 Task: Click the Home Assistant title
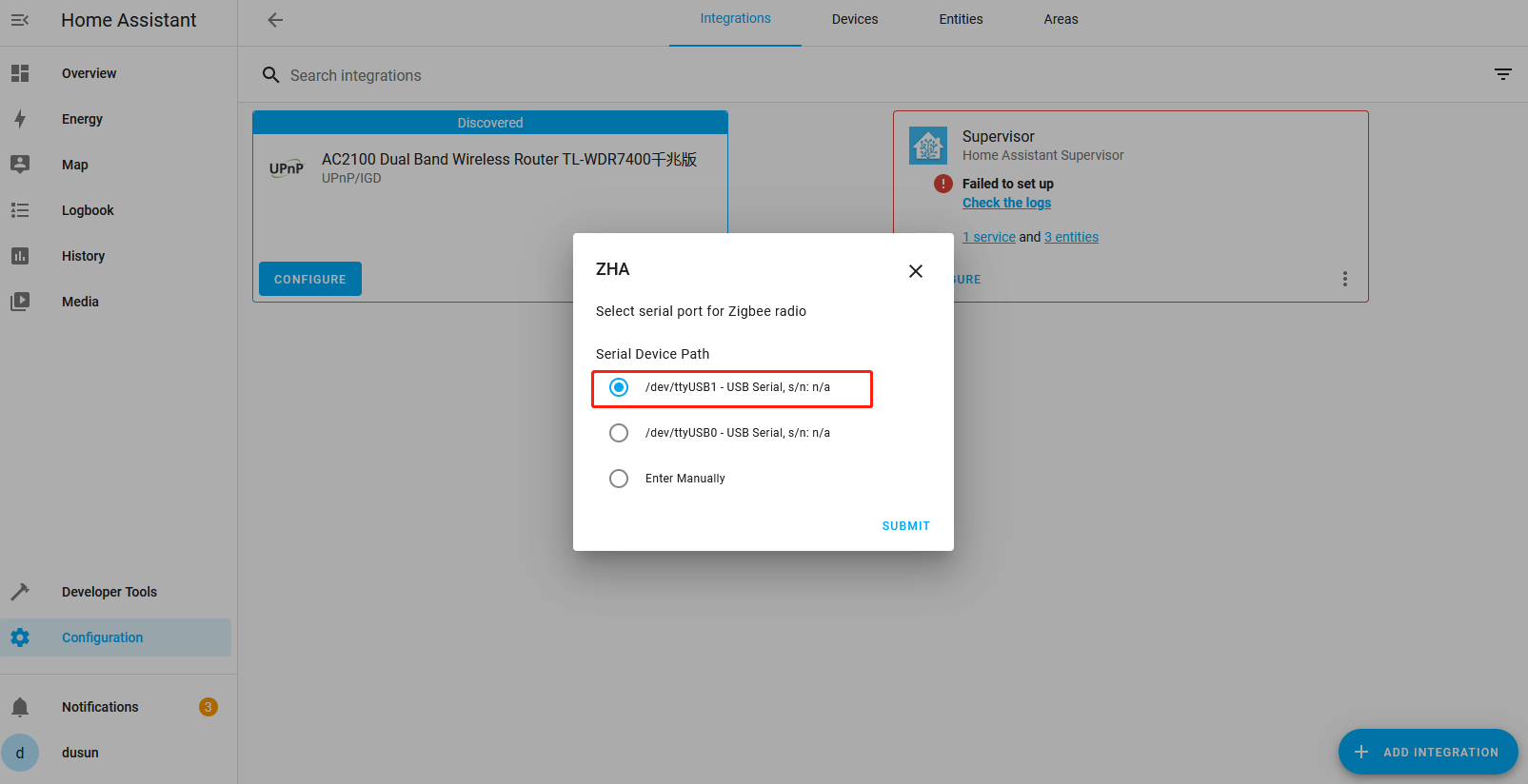129,20
